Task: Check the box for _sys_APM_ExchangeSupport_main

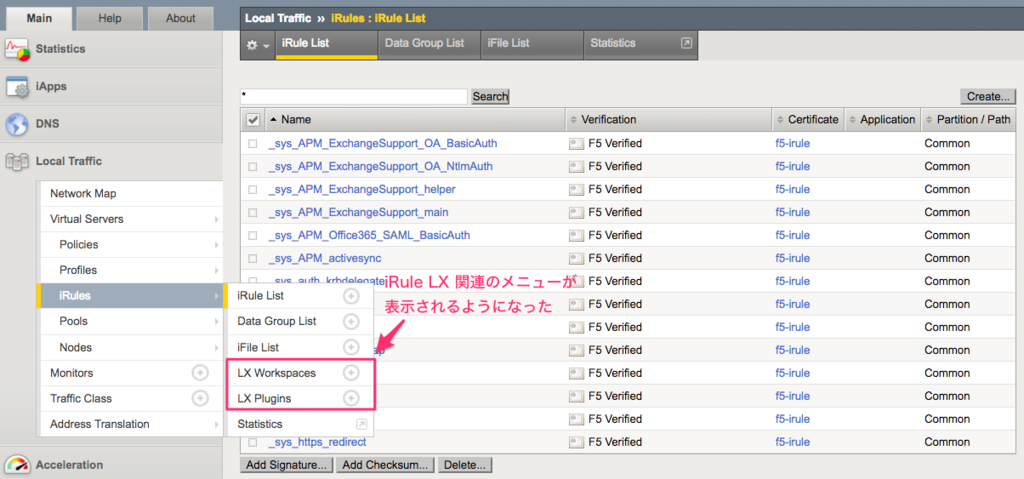Action: coord(252,212)
